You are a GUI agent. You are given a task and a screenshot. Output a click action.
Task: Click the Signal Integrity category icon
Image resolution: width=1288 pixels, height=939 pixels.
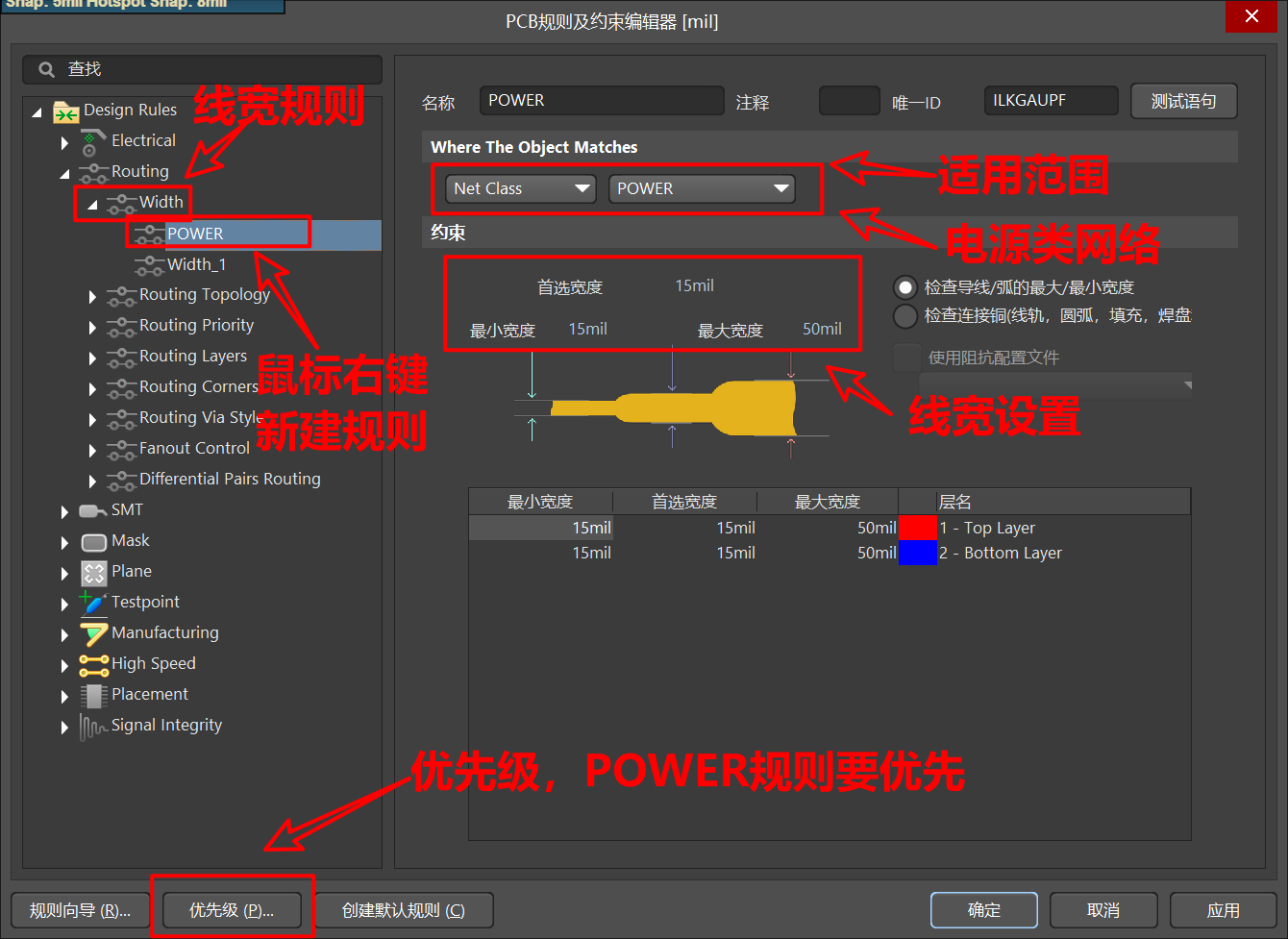point(92,727)
